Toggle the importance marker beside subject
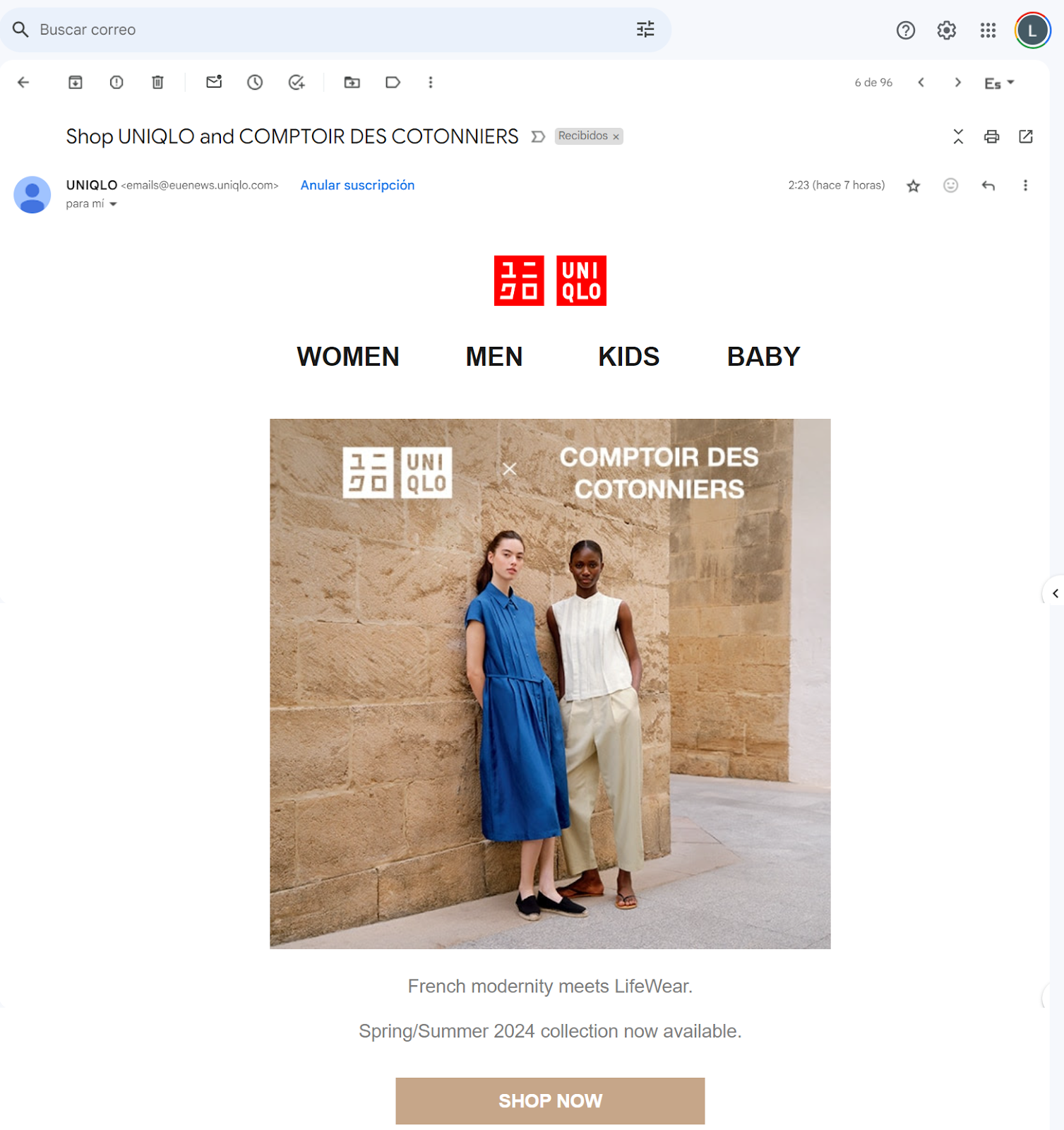The width and height of the screenshot is (1064, 1130). (x=538, y=136)
